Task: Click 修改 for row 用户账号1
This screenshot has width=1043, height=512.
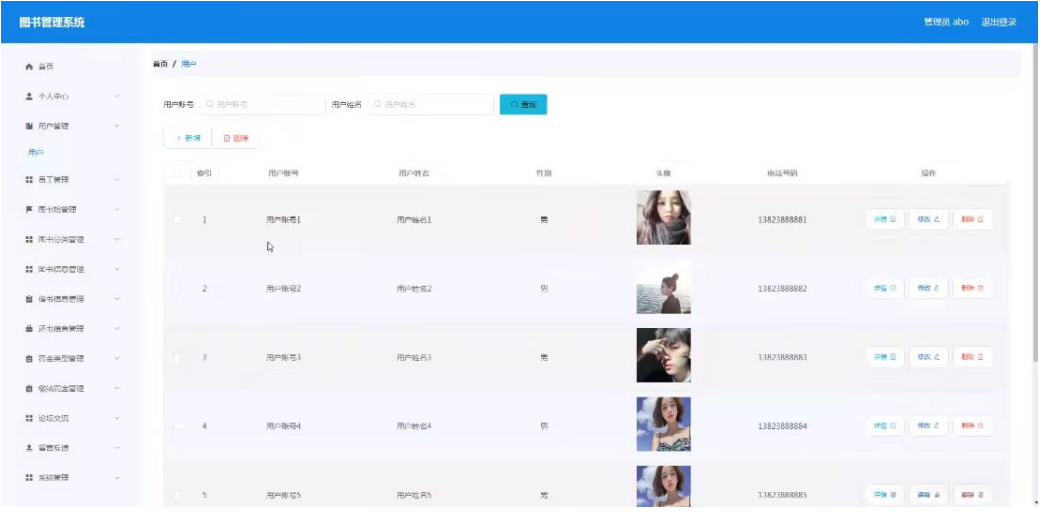Action: pos(929,219)
